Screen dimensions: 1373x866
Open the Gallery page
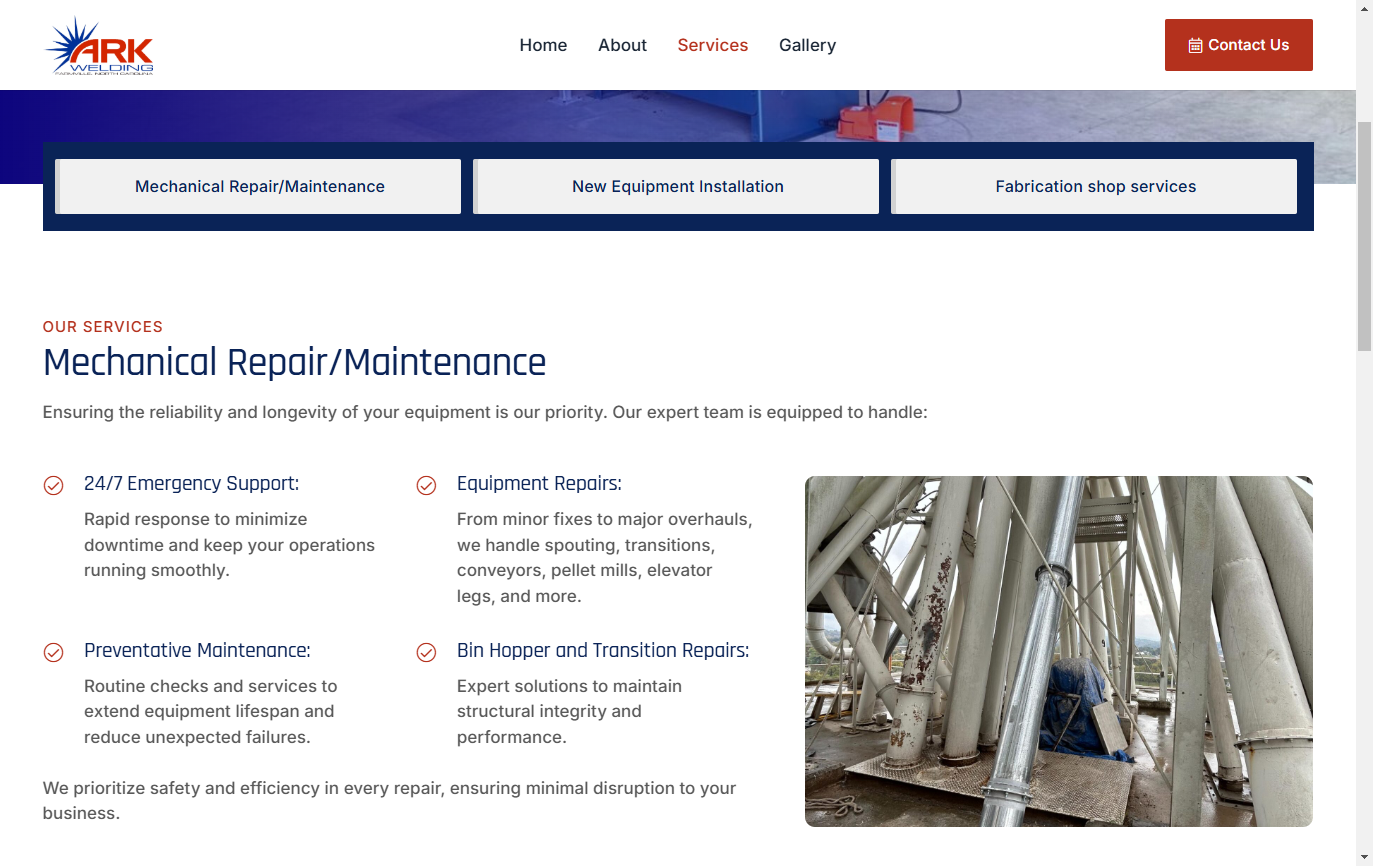(807, 45)
